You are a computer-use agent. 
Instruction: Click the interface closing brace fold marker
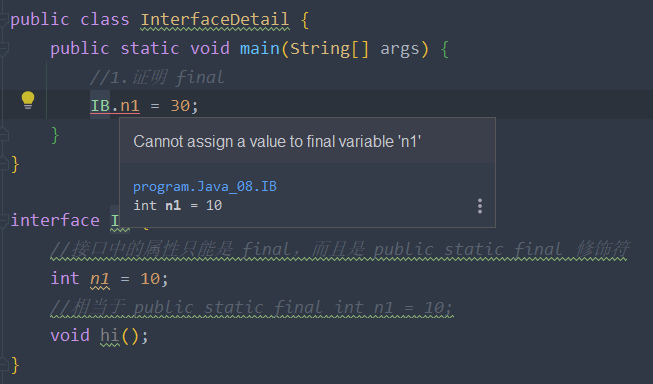pyautogui.click(x=3, y=364)
